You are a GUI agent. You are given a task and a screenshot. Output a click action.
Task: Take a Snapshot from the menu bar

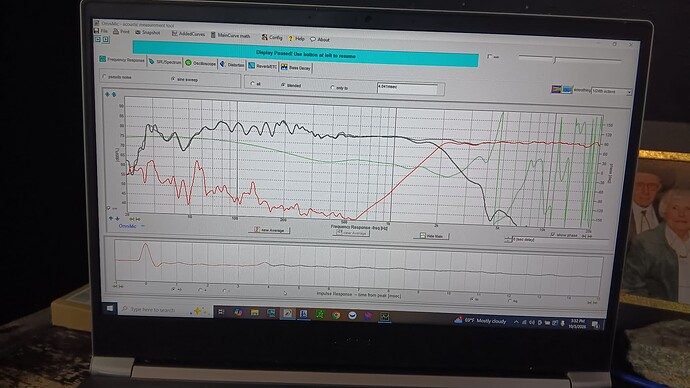[x=147, y=33]
